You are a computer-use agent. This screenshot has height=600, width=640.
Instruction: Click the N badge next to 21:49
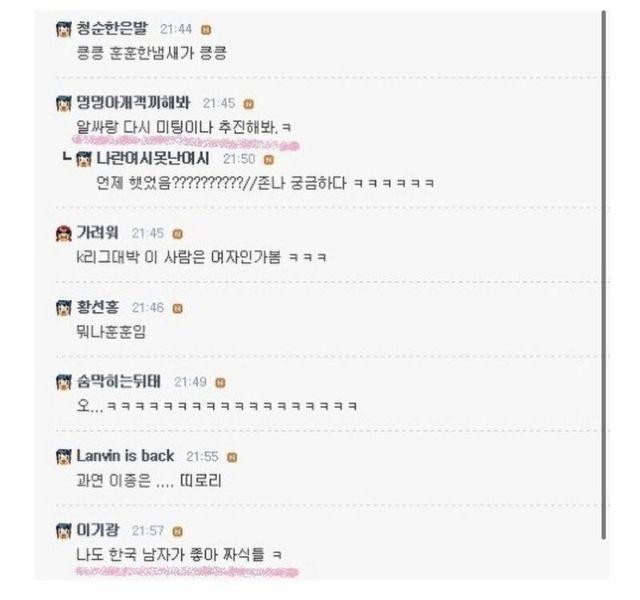pyautogui.click(x=220, y=383)
